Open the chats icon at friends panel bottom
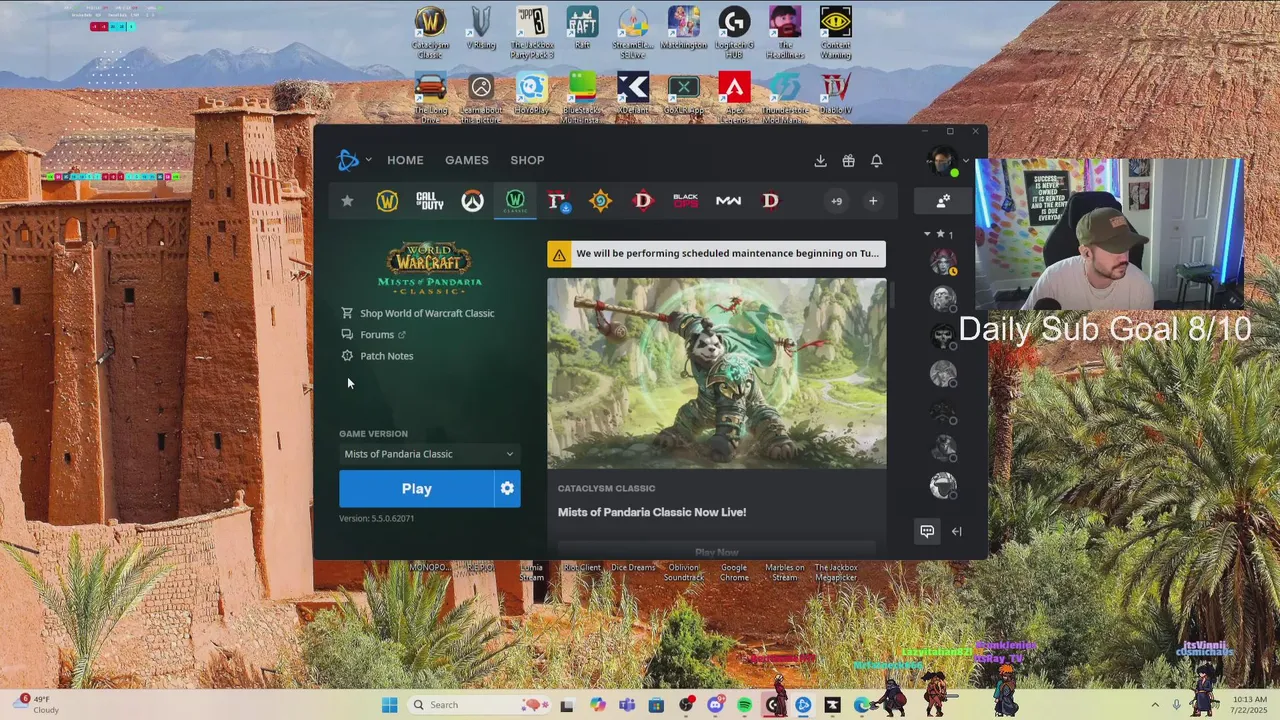This screenshot has width=1280, height=720. (927, 532)
